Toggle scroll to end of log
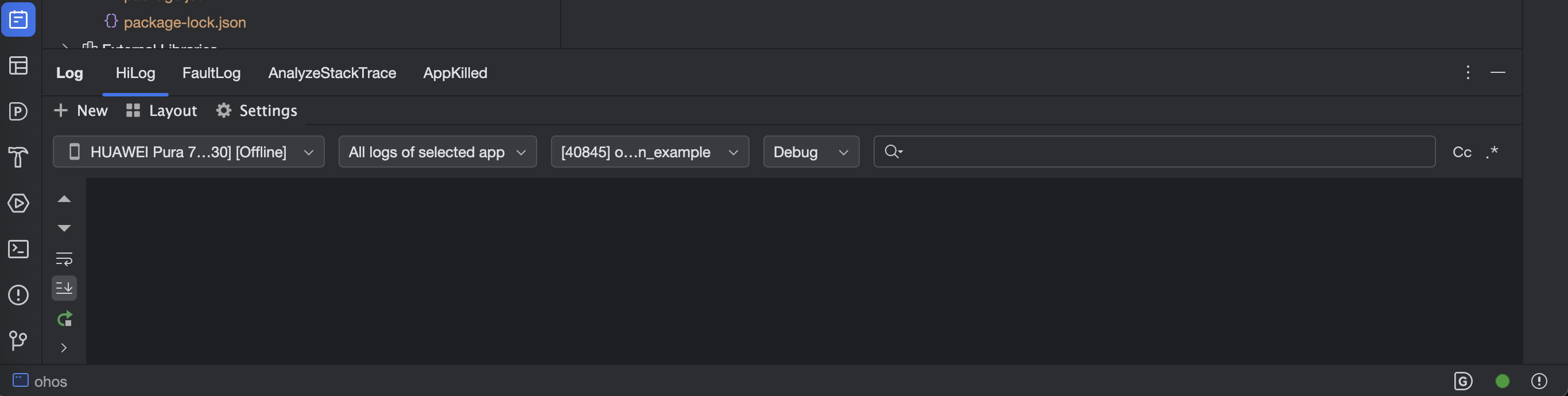 click(64, 288)
